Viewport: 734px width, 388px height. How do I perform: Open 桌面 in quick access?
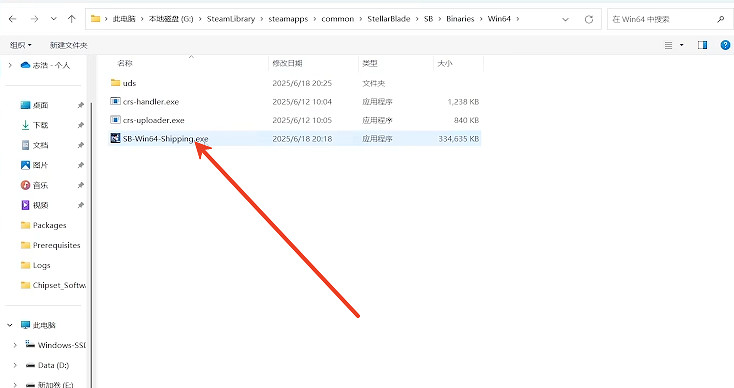[35, 105]
